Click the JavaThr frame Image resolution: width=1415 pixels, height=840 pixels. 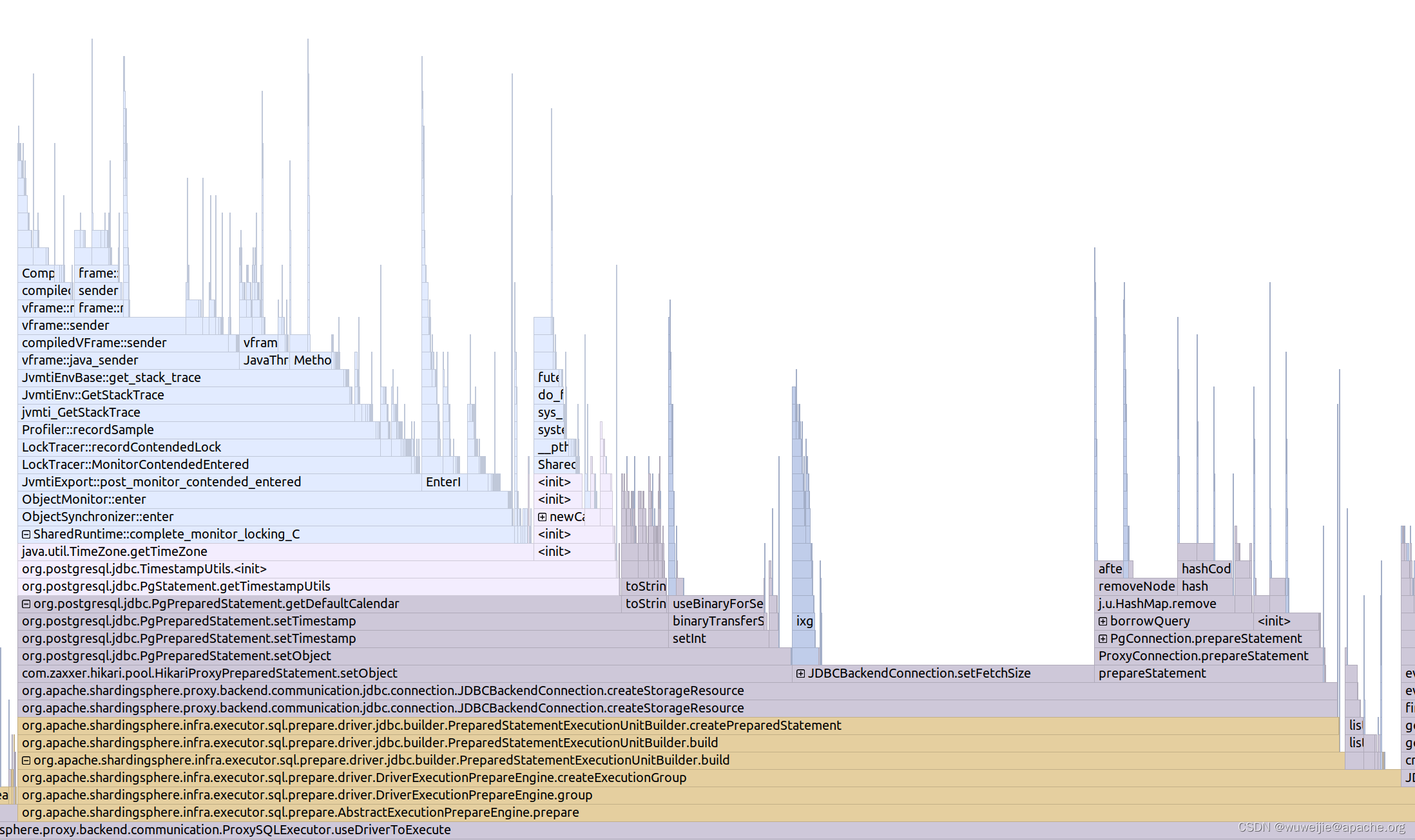click(x=264, y=360)
